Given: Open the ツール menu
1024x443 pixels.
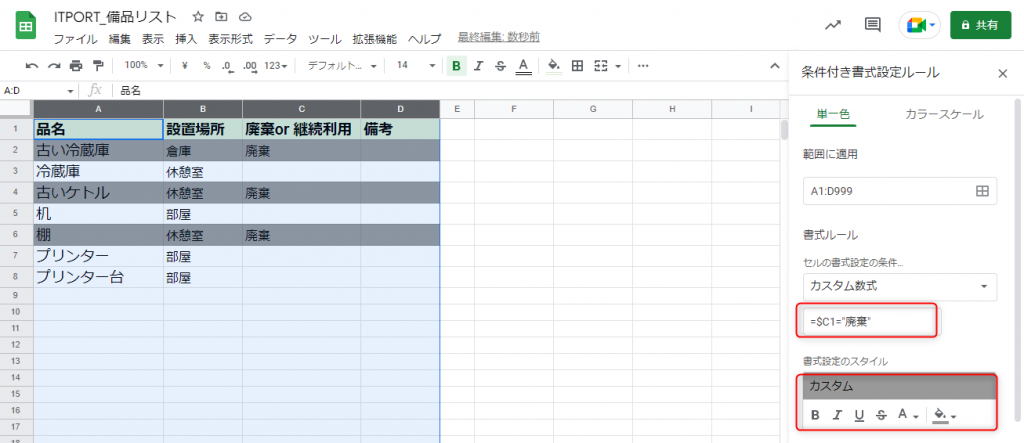Looking at the screenshot, I should point(325,39).
